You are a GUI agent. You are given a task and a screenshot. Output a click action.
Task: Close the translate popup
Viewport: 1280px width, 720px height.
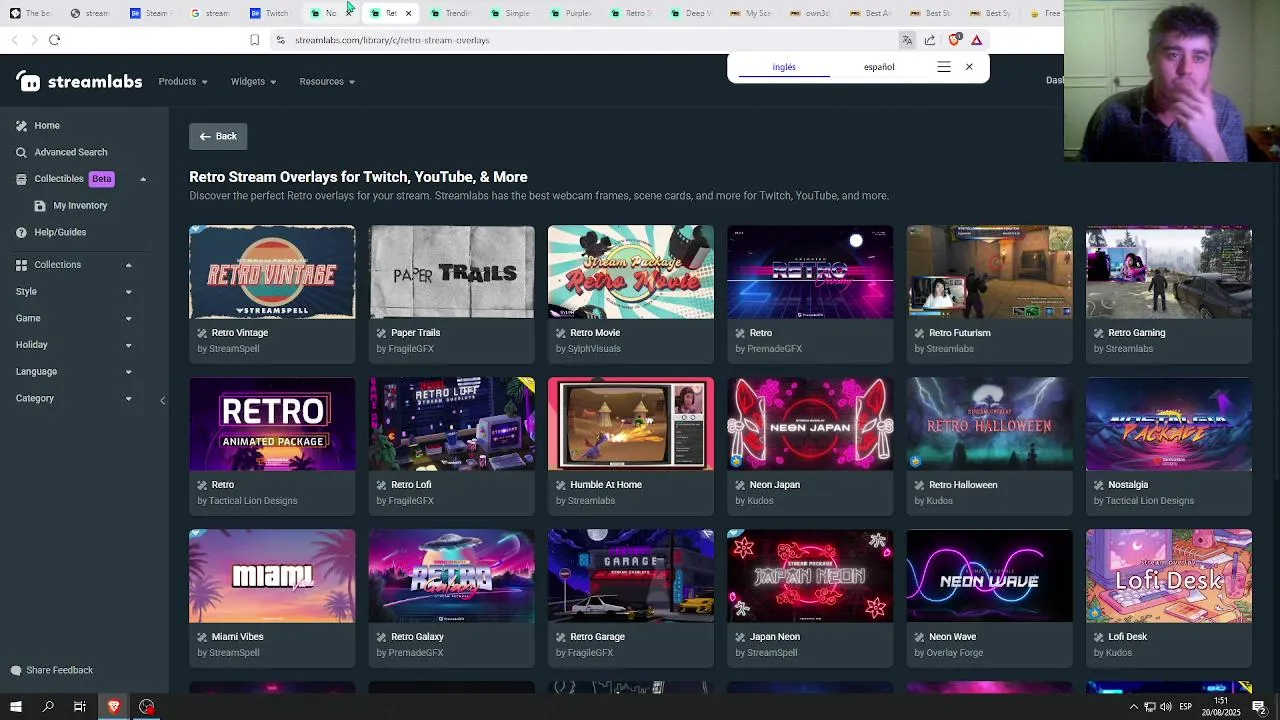(969, 67)
